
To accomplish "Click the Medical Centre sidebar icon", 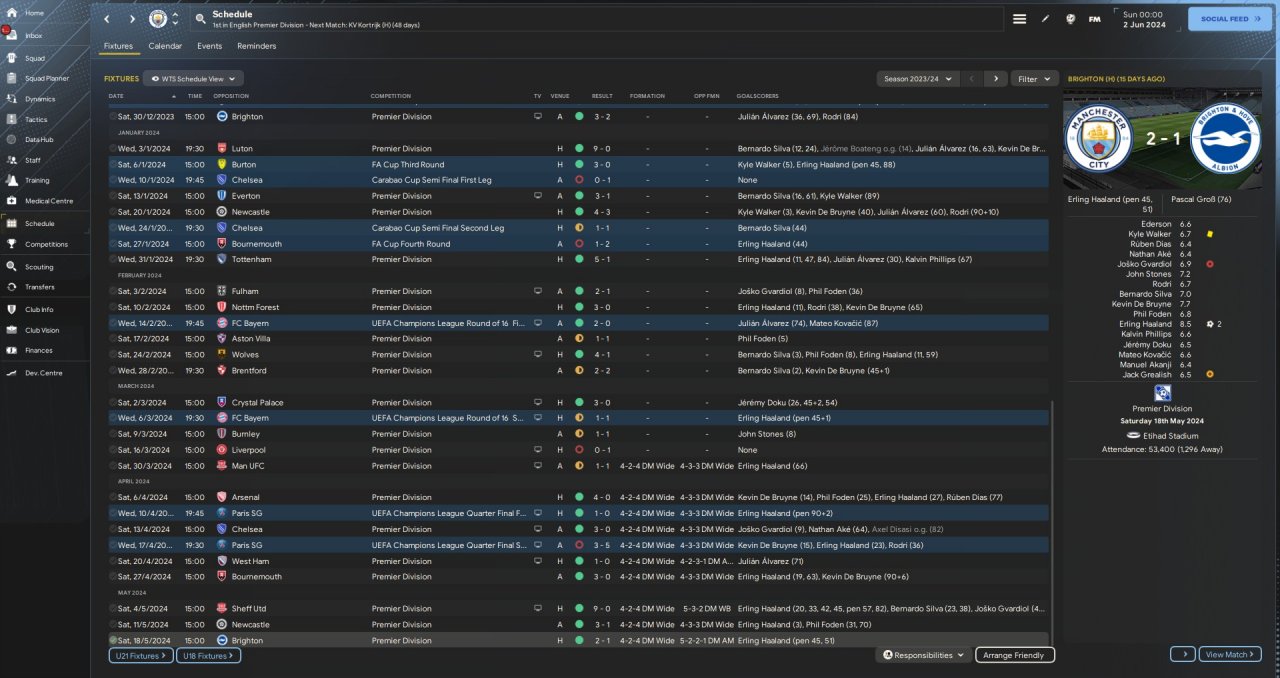I will 13,201.
